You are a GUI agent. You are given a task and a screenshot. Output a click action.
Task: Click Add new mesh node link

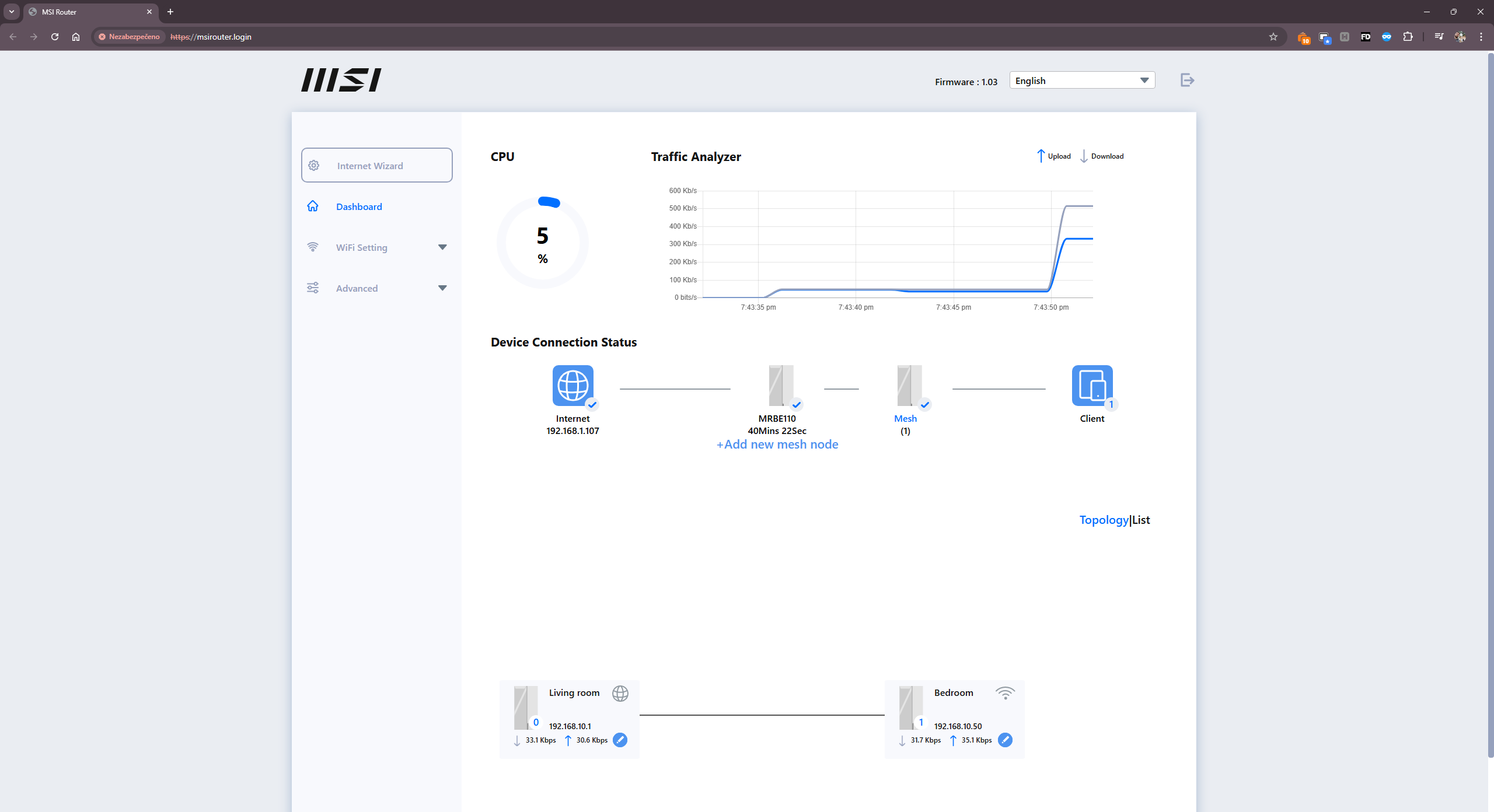pos(777,444)
